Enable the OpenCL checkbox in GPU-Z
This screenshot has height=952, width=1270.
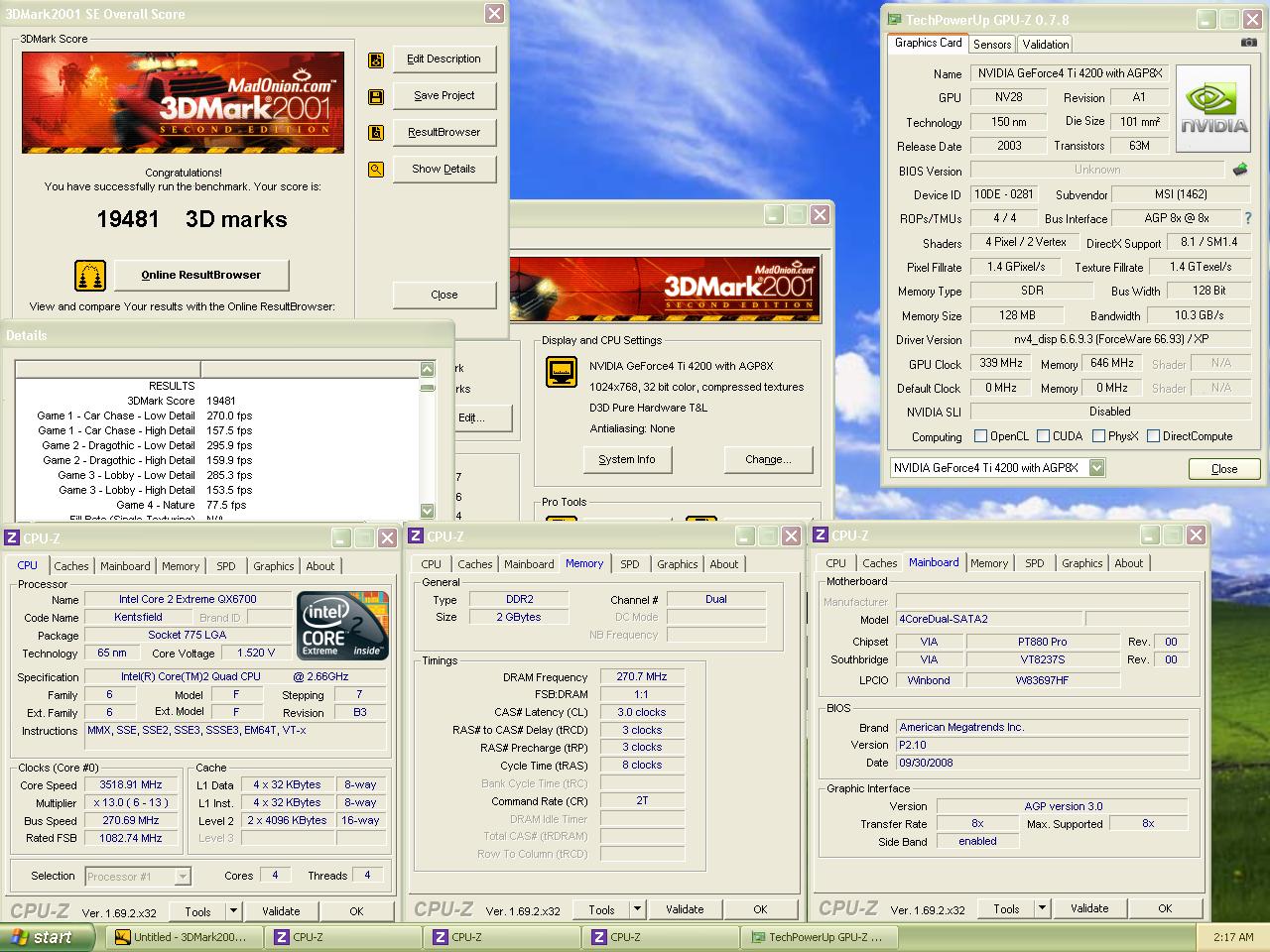(x=980, y=436)
